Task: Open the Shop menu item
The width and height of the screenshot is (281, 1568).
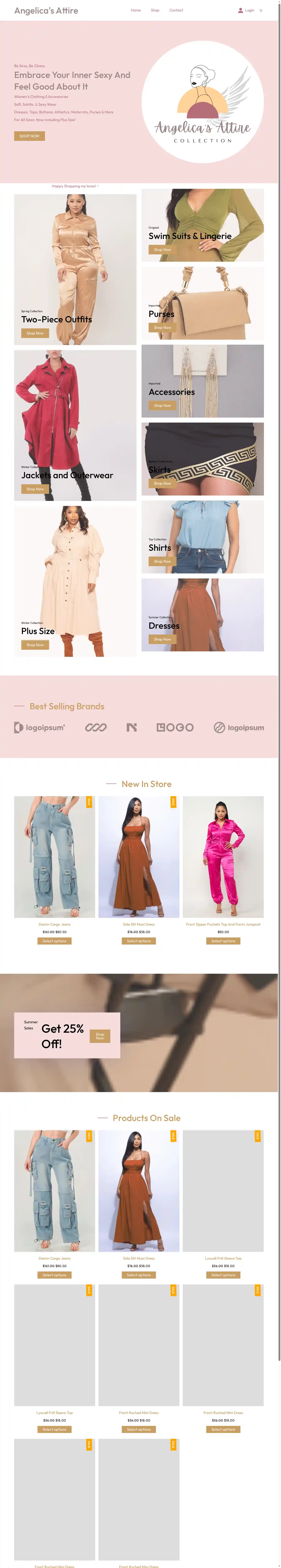Action: pos(155,10)
